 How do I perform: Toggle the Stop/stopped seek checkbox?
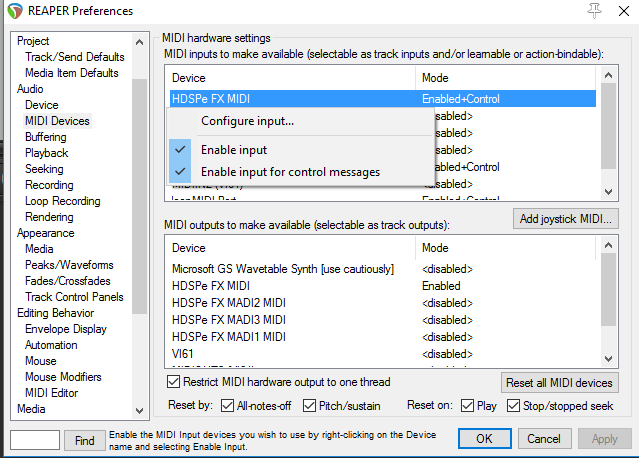click(514, 406)
